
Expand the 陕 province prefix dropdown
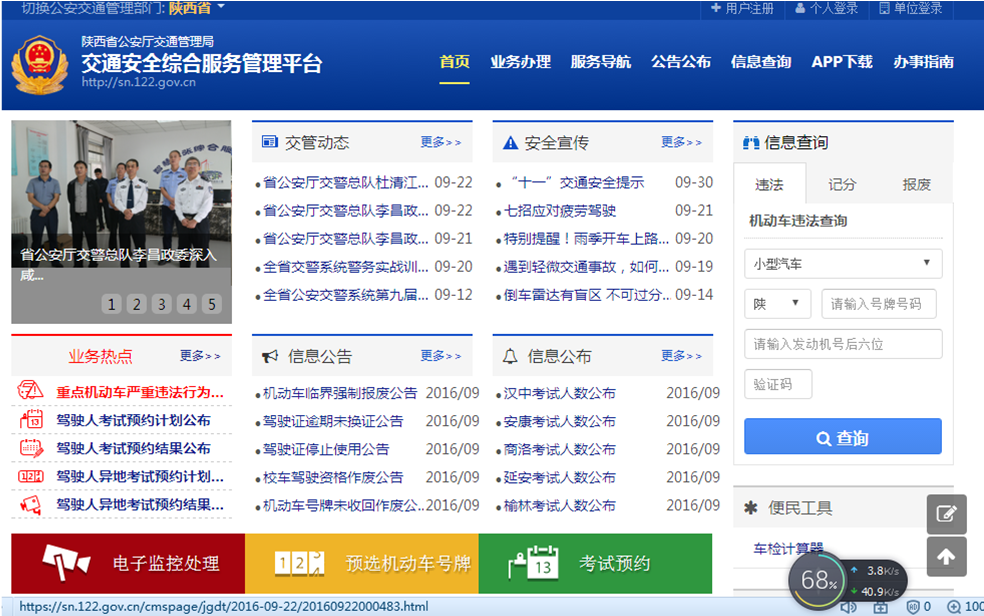(x=777, y=304)
